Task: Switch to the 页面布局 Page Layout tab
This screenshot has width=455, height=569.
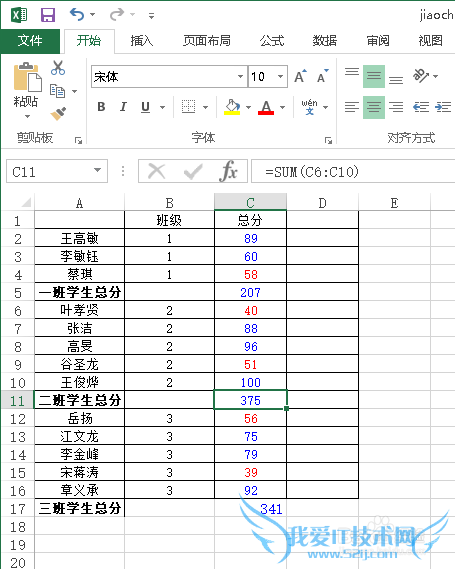Action: (207, 41)
